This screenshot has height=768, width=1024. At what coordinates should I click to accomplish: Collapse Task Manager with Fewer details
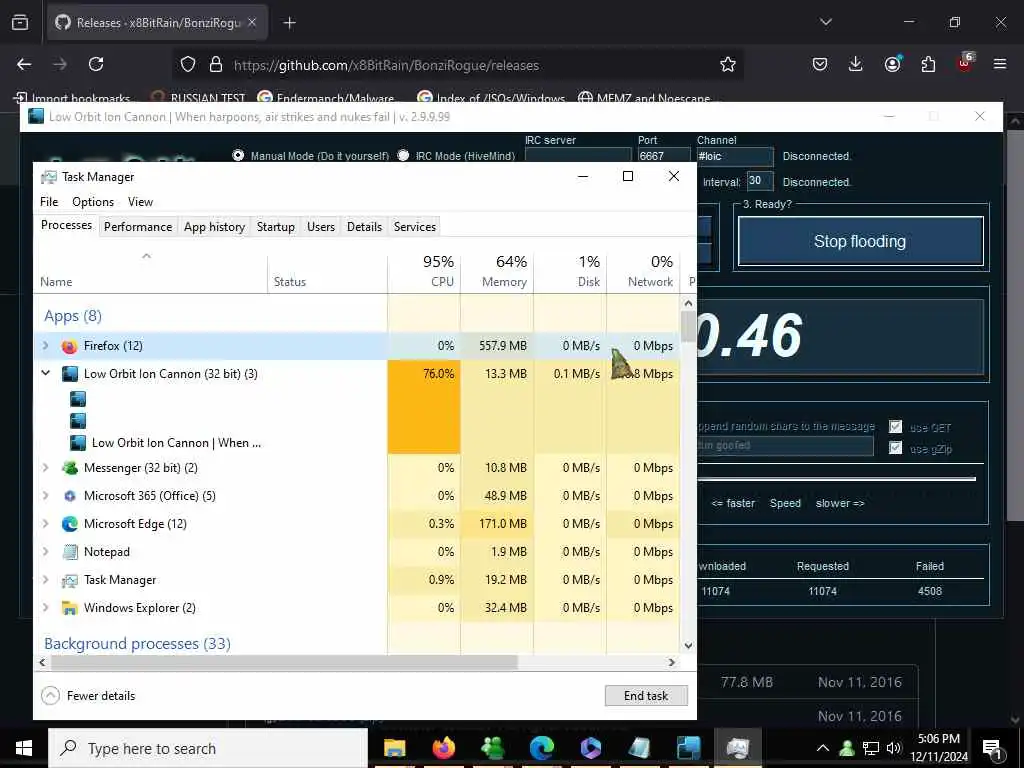[x=88, y=696]
